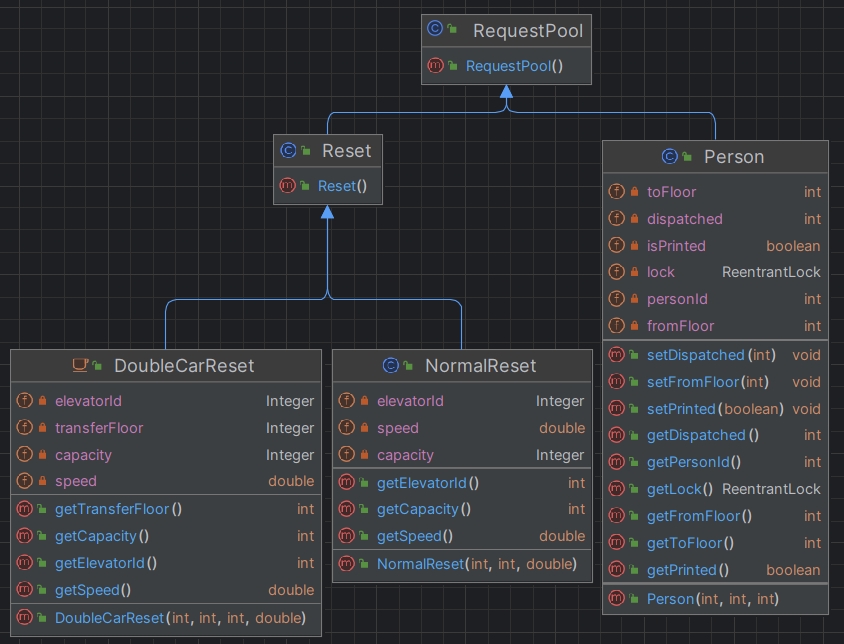Click field icon beside Person toFloor
The image size is (844, 644).
616,192
